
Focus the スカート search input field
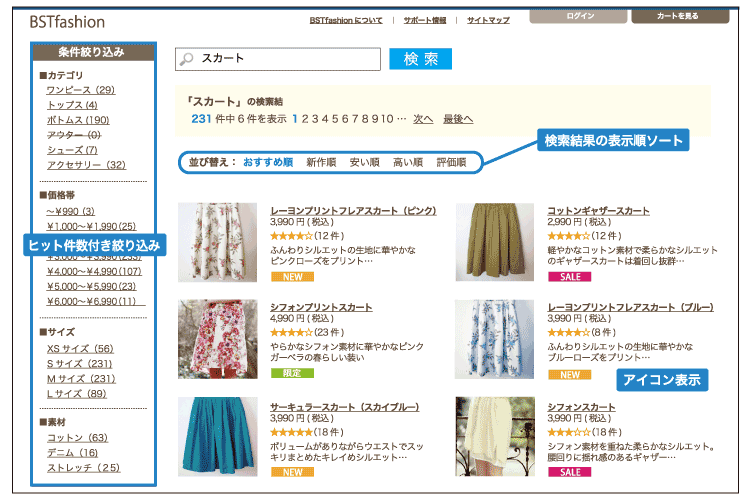(x=278, y=59)
